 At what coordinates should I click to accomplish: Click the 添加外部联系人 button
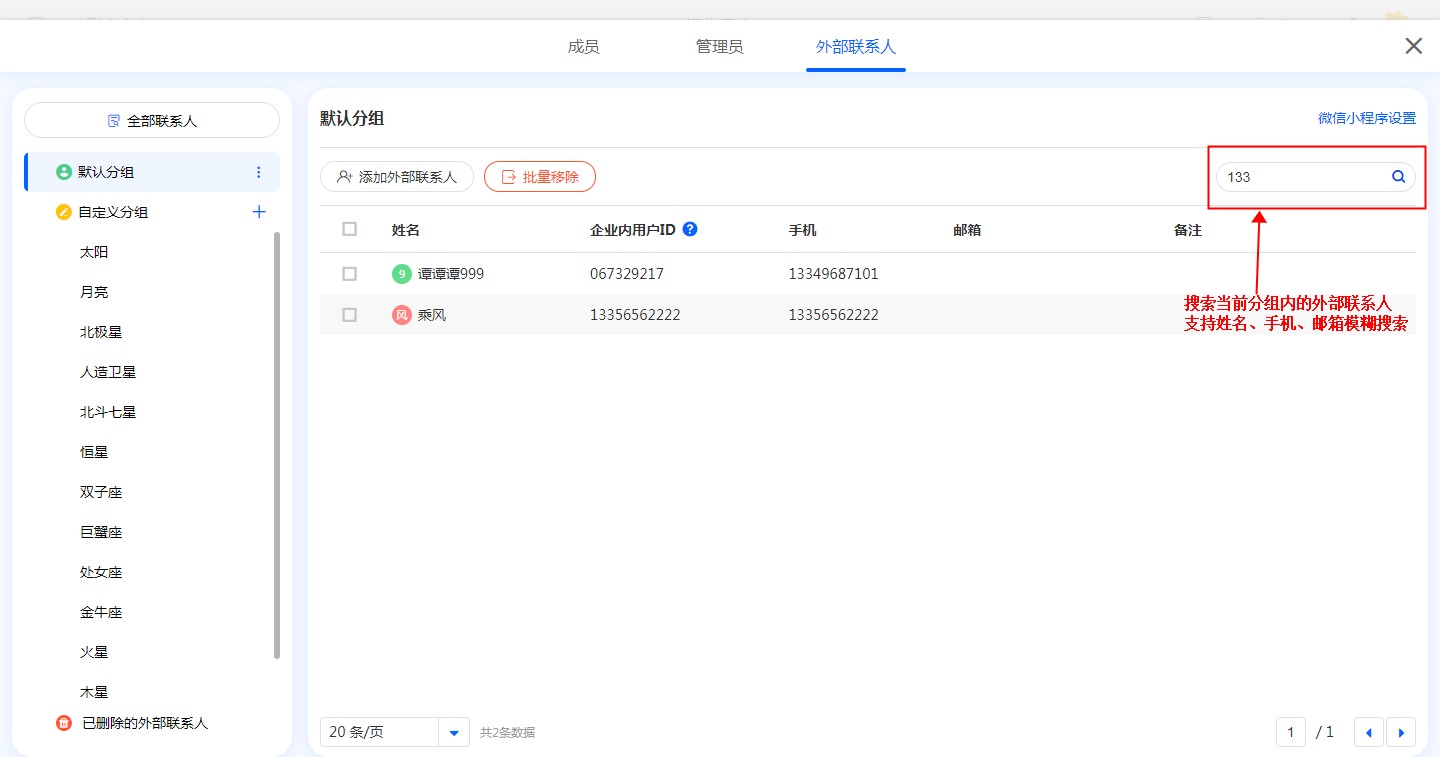[x=397, y=177]
